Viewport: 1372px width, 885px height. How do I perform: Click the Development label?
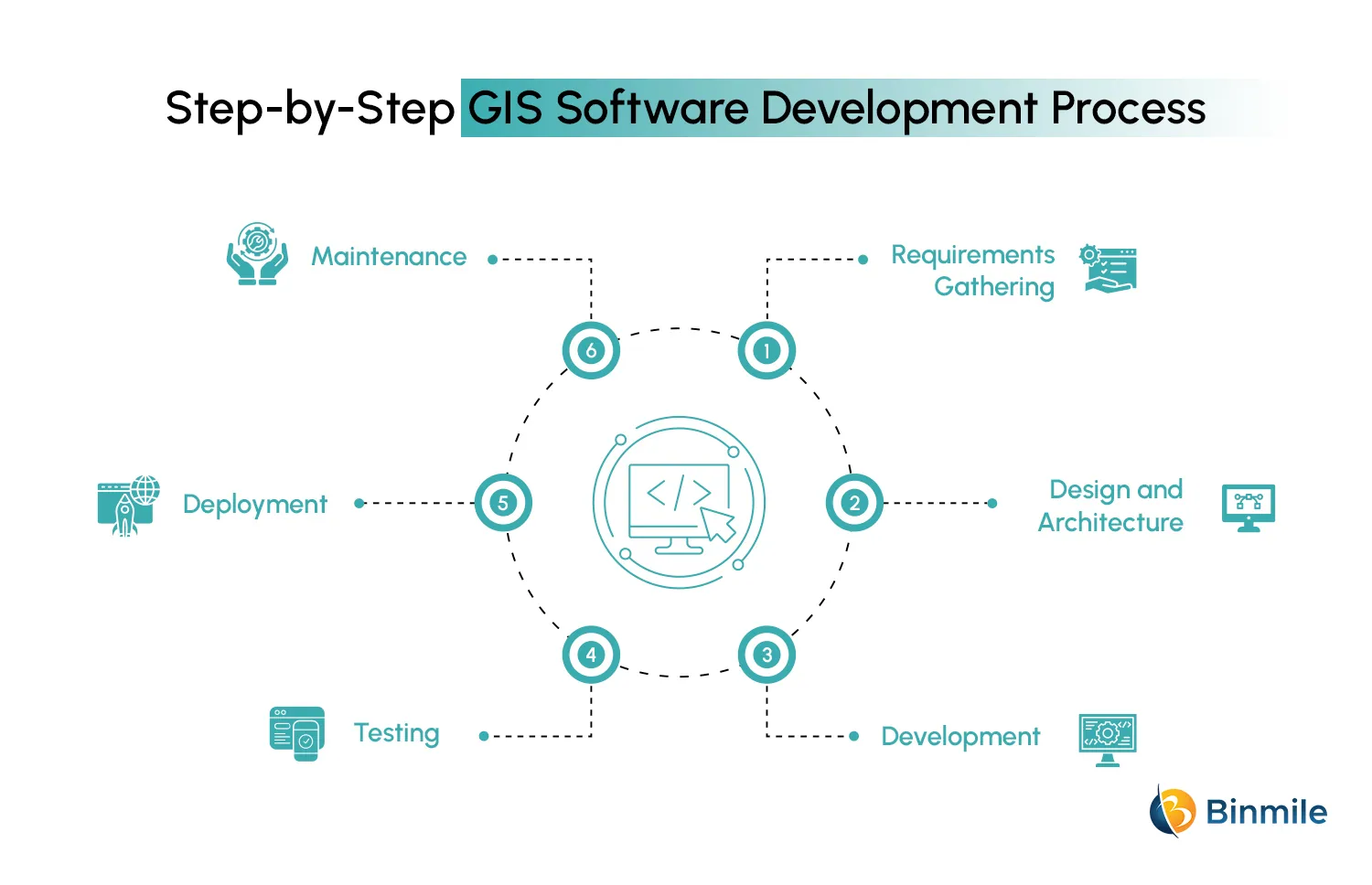tap(960, 737)
